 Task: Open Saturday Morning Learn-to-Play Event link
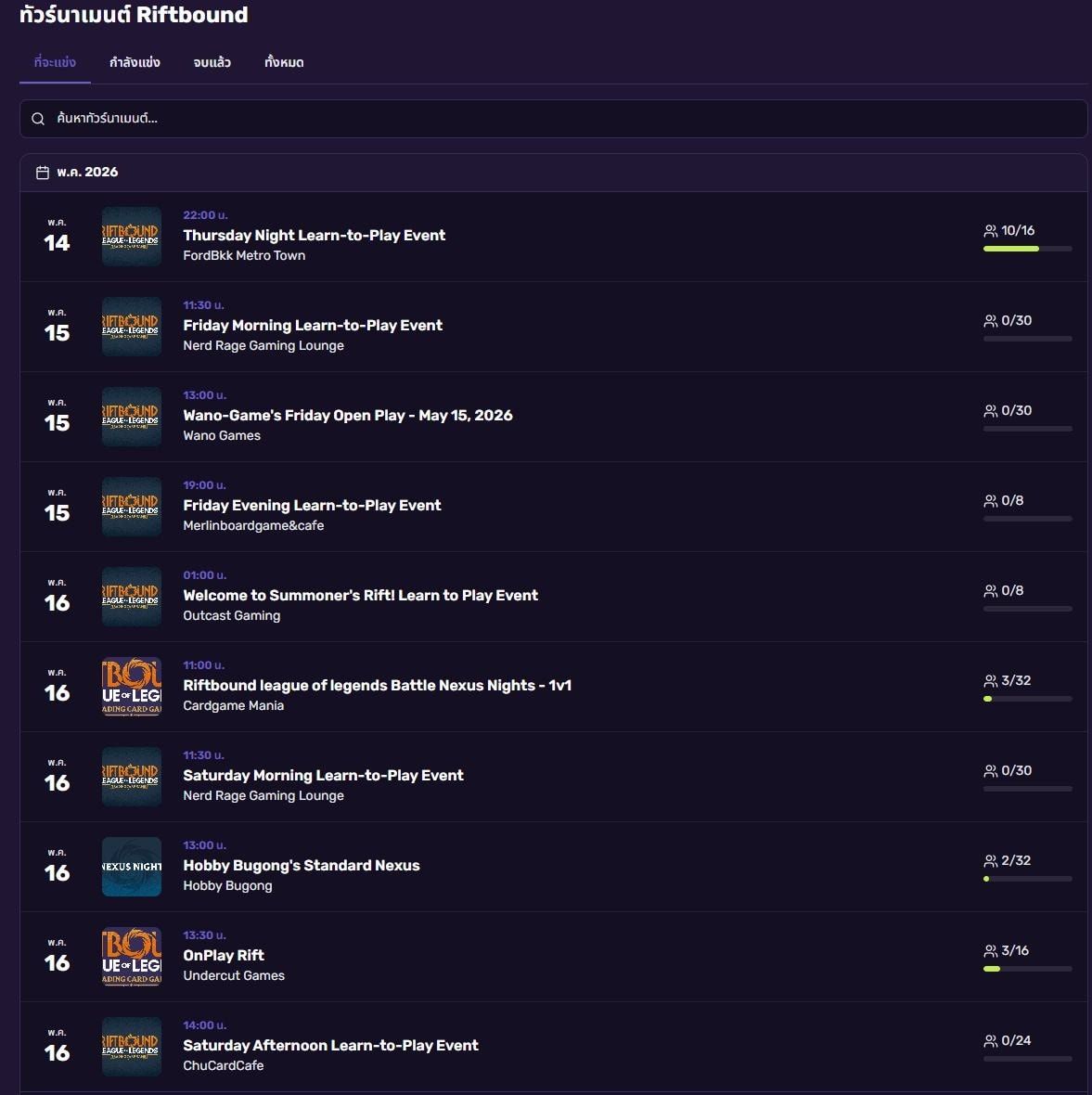click(x=323, y=776)
